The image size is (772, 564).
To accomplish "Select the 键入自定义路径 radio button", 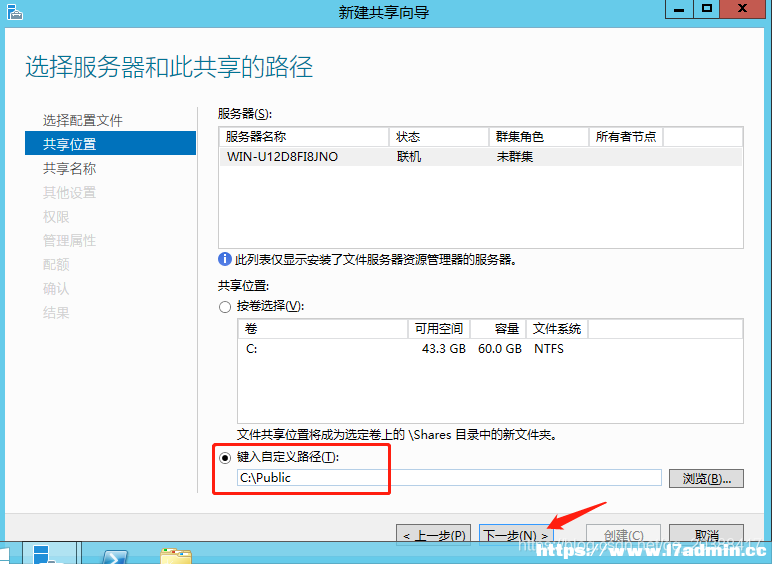I will (225, 458).
